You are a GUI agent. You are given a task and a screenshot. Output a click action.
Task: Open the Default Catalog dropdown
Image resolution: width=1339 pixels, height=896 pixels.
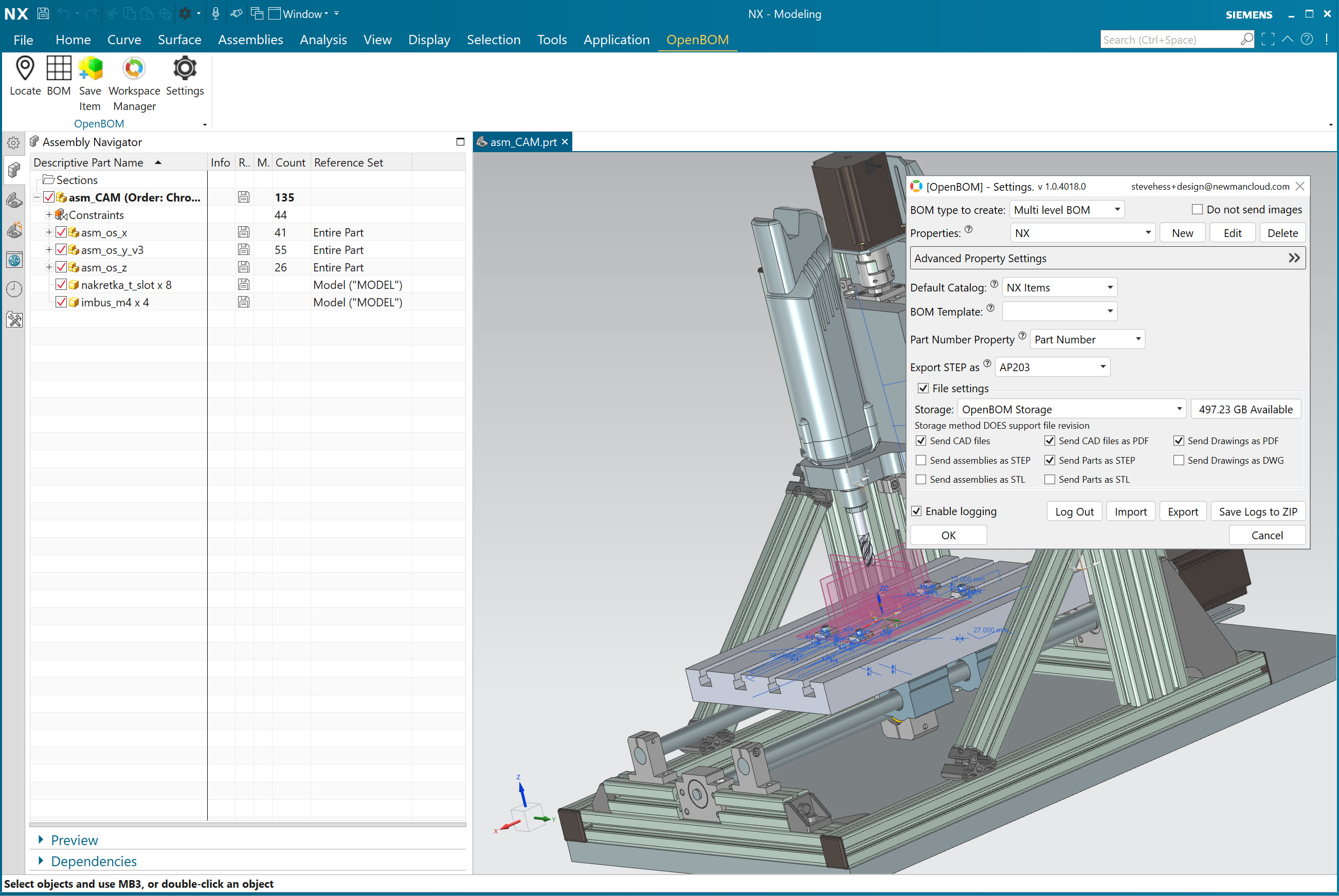[1060, 287]
